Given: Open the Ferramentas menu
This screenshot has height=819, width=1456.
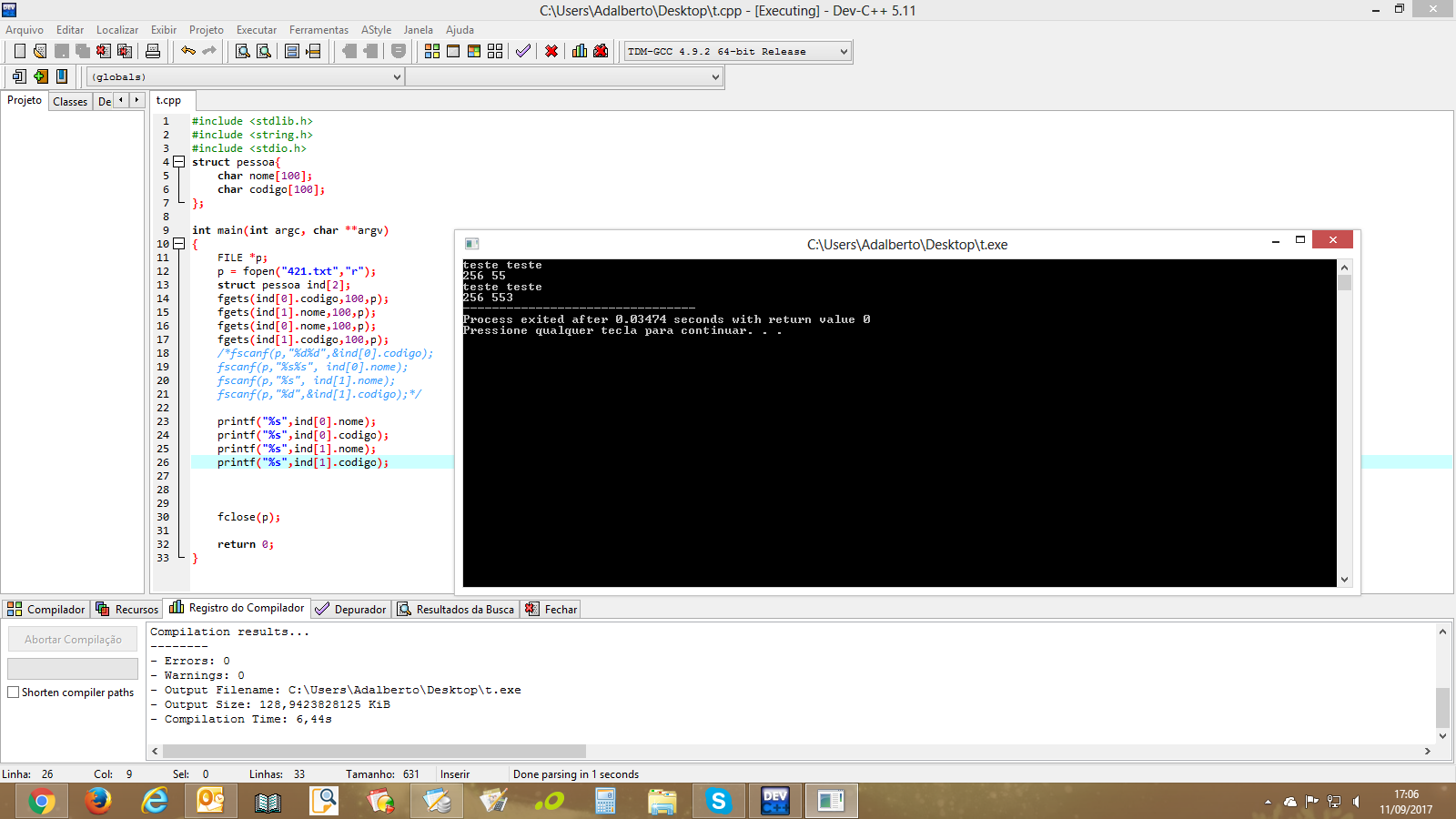Looking at the screenshot, I should tap(318, 30).
